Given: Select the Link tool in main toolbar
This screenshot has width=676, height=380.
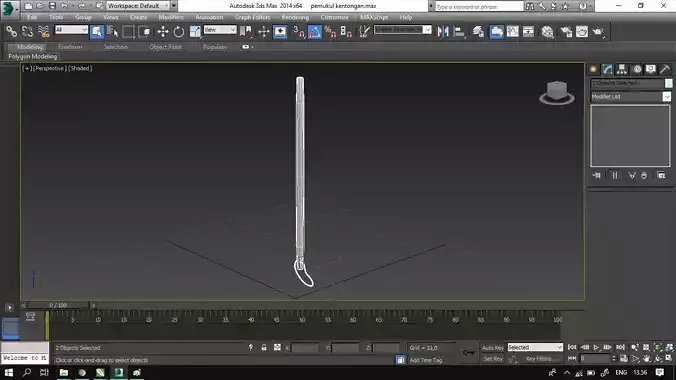Looking at the screenshot, I should (x=11, y=31).
